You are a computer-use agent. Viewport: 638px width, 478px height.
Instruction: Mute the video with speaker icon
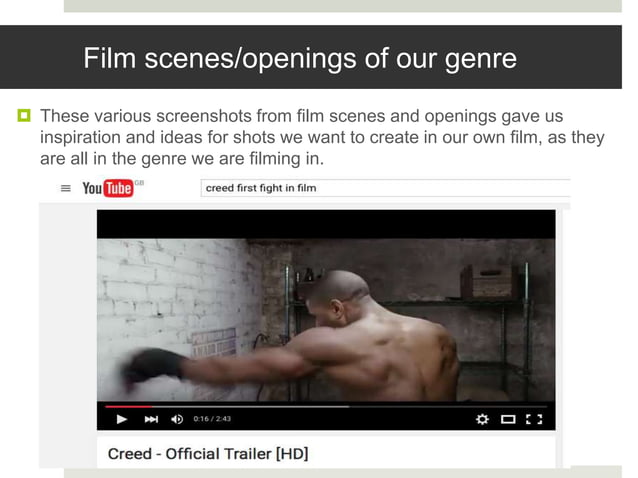pos(177,419)
